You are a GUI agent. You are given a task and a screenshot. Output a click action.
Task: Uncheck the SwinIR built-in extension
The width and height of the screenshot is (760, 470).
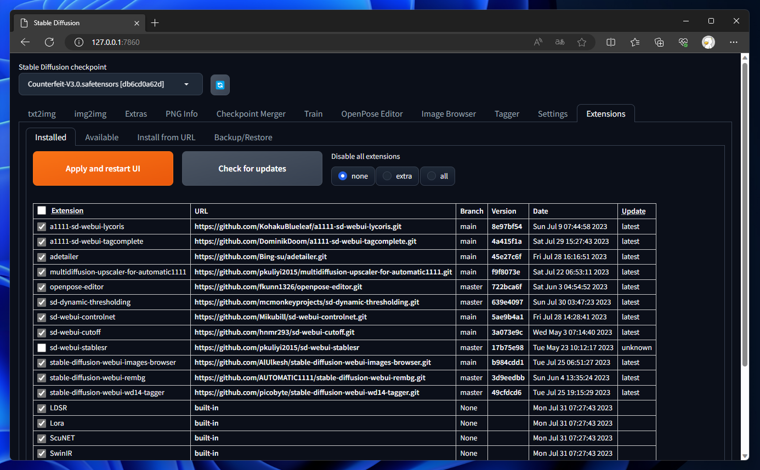coord(42,454)
